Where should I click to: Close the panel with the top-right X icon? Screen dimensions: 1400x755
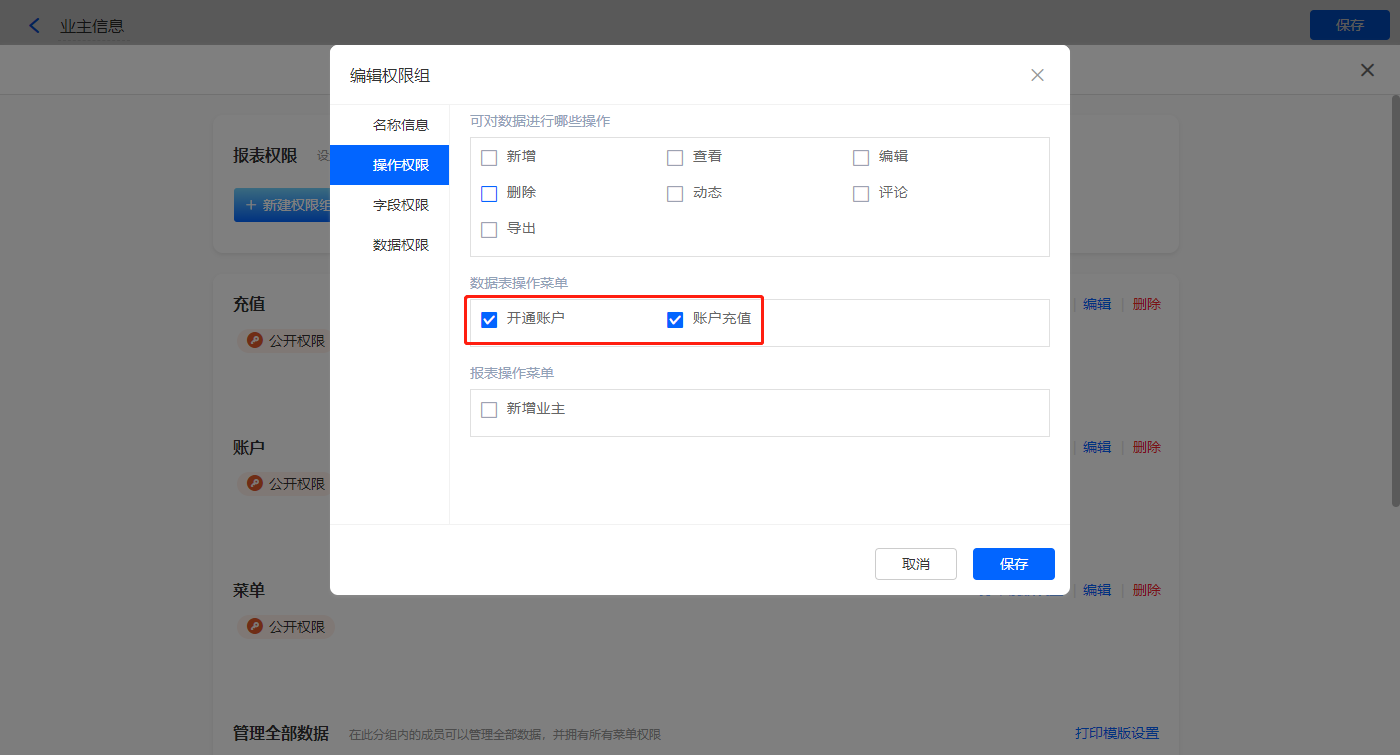pos(1367,70)
